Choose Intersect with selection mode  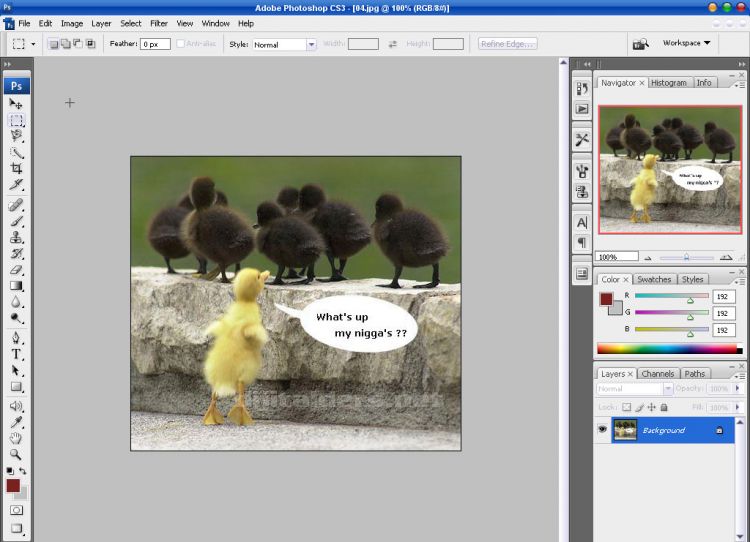click(x=90, y=44)
